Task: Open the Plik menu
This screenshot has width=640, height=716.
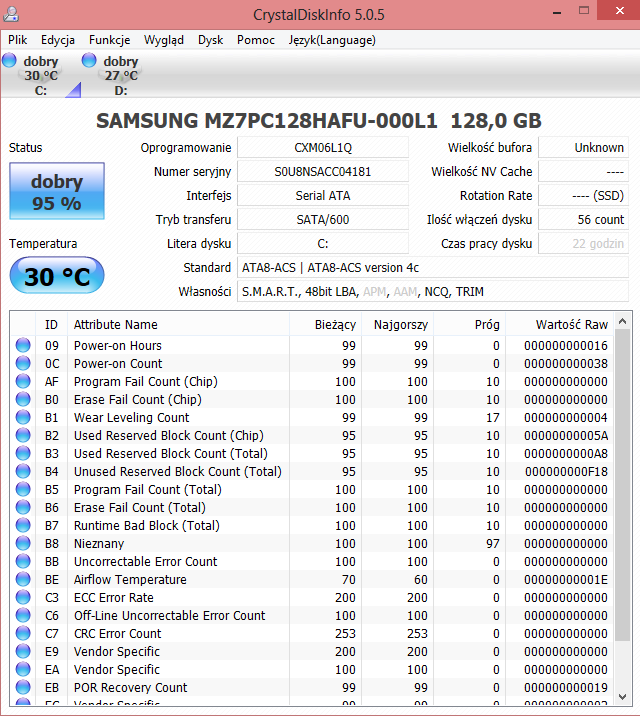Action: [18, 40]
